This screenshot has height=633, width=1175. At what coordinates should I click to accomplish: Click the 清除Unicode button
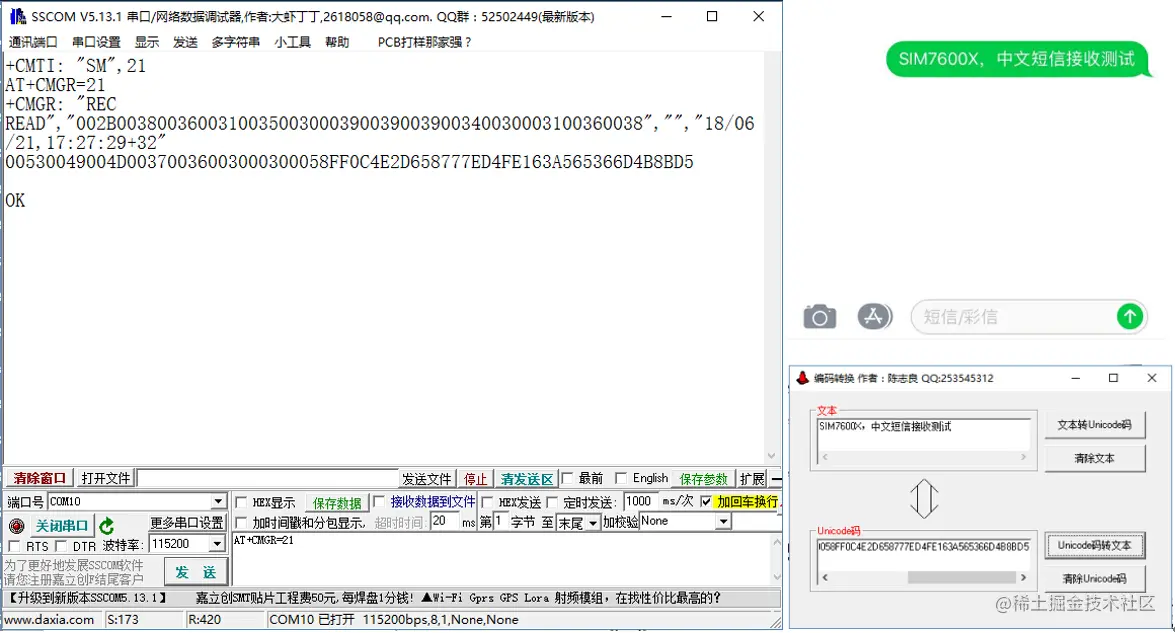(1094, 578)
